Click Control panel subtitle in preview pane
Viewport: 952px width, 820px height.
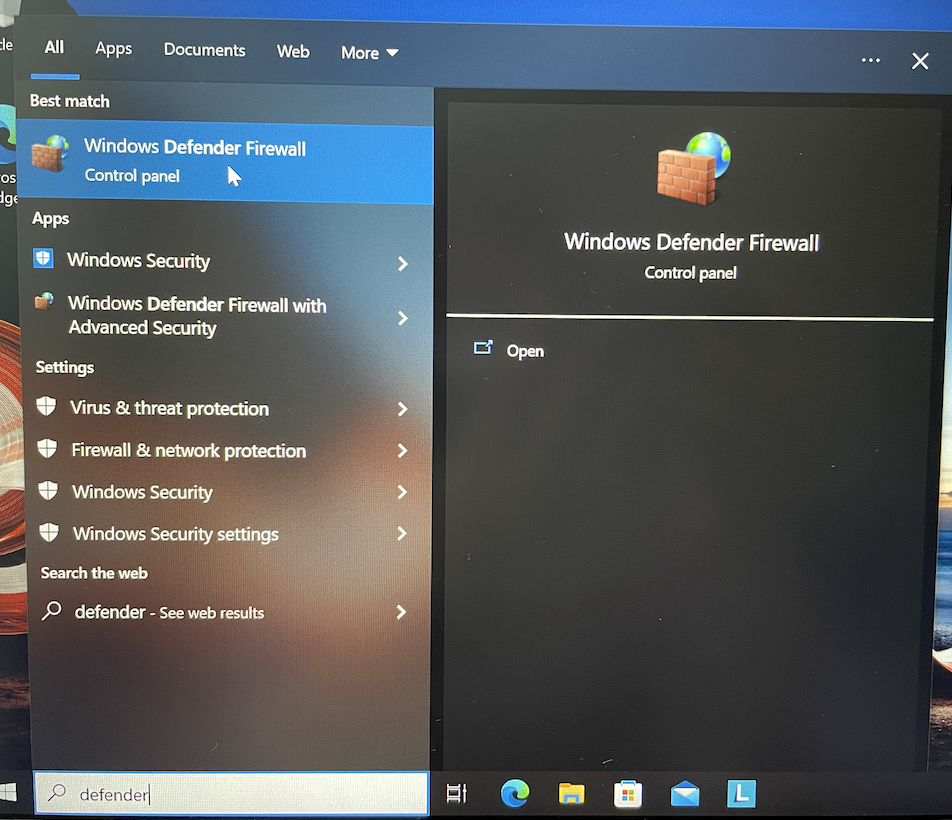[x=690, y=273]
